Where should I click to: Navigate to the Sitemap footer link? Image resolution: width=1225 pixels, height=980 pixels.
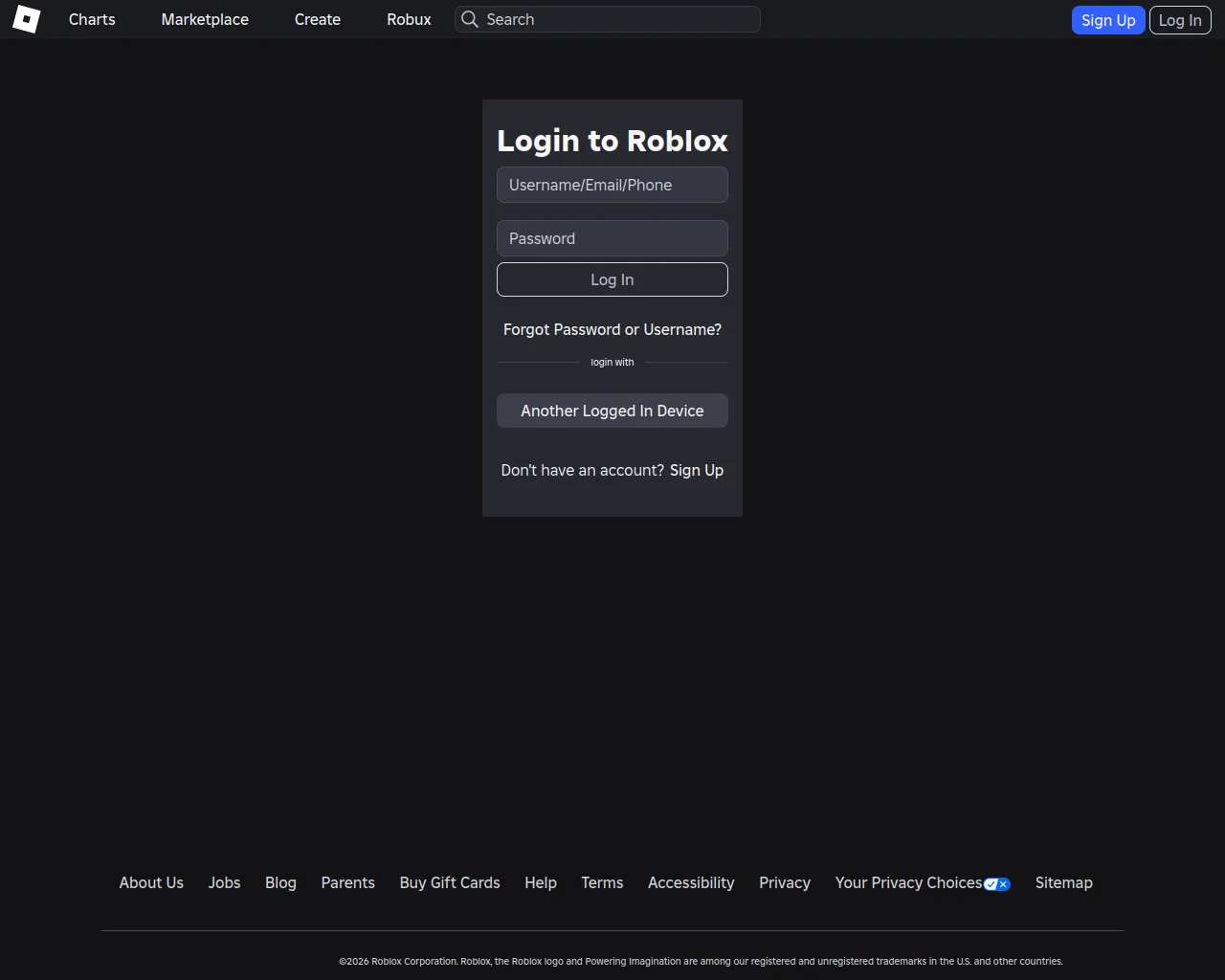click(x=1063, y=882)
